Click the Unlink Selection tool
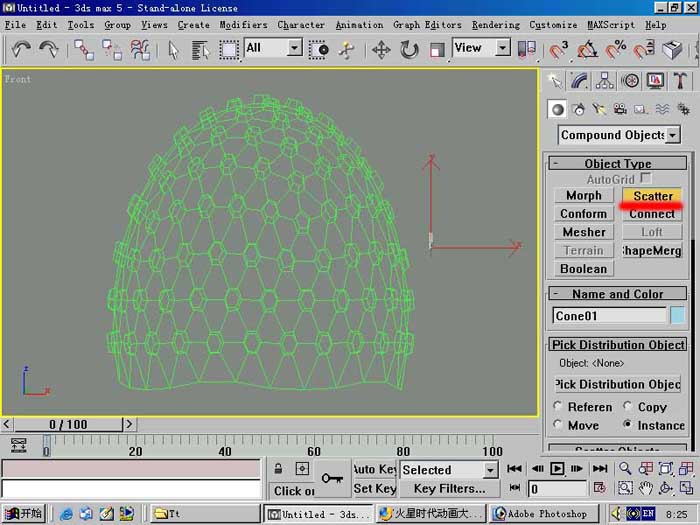700x525 pixels. (111, 50)
